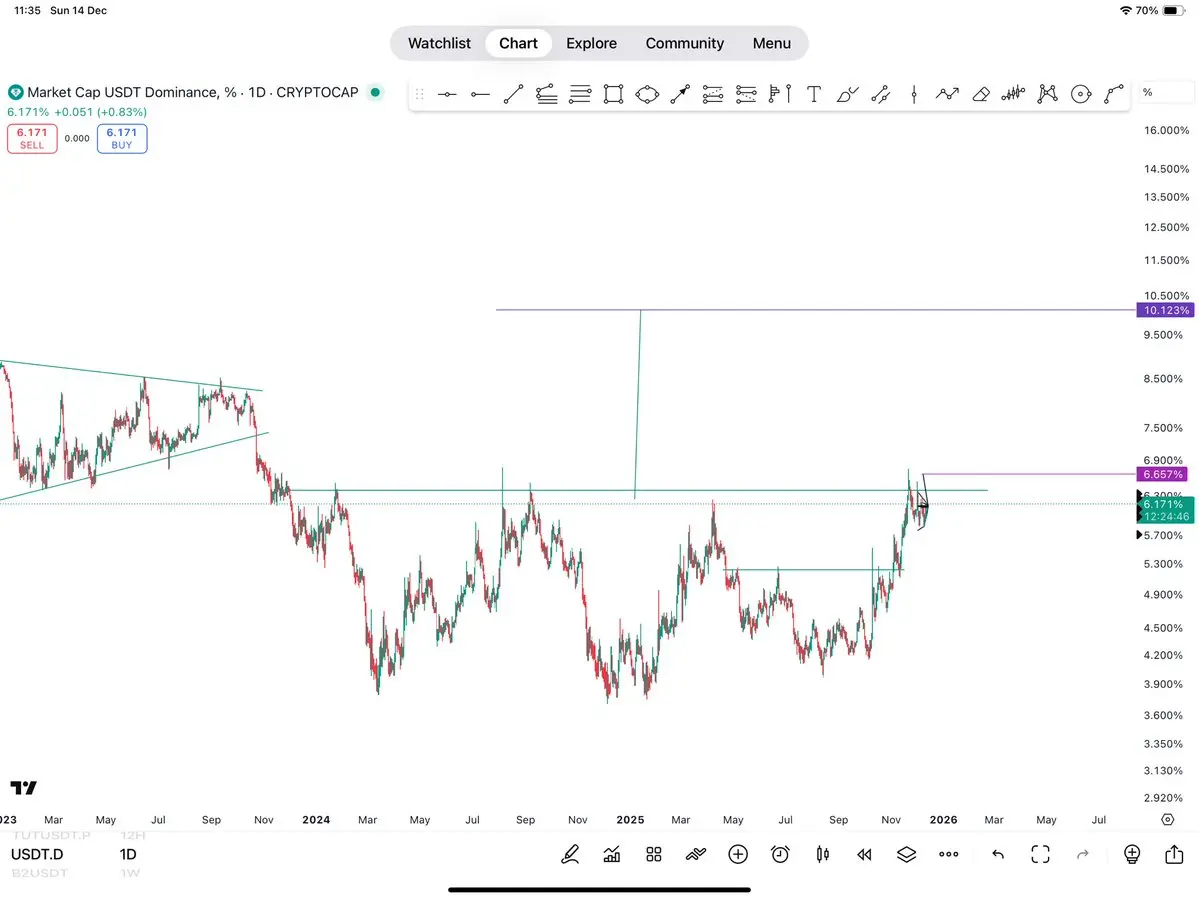Viewport: 1199px width, 899px height.
Task: Open the USDT.D symbol selector
Action: pos(37,855)
